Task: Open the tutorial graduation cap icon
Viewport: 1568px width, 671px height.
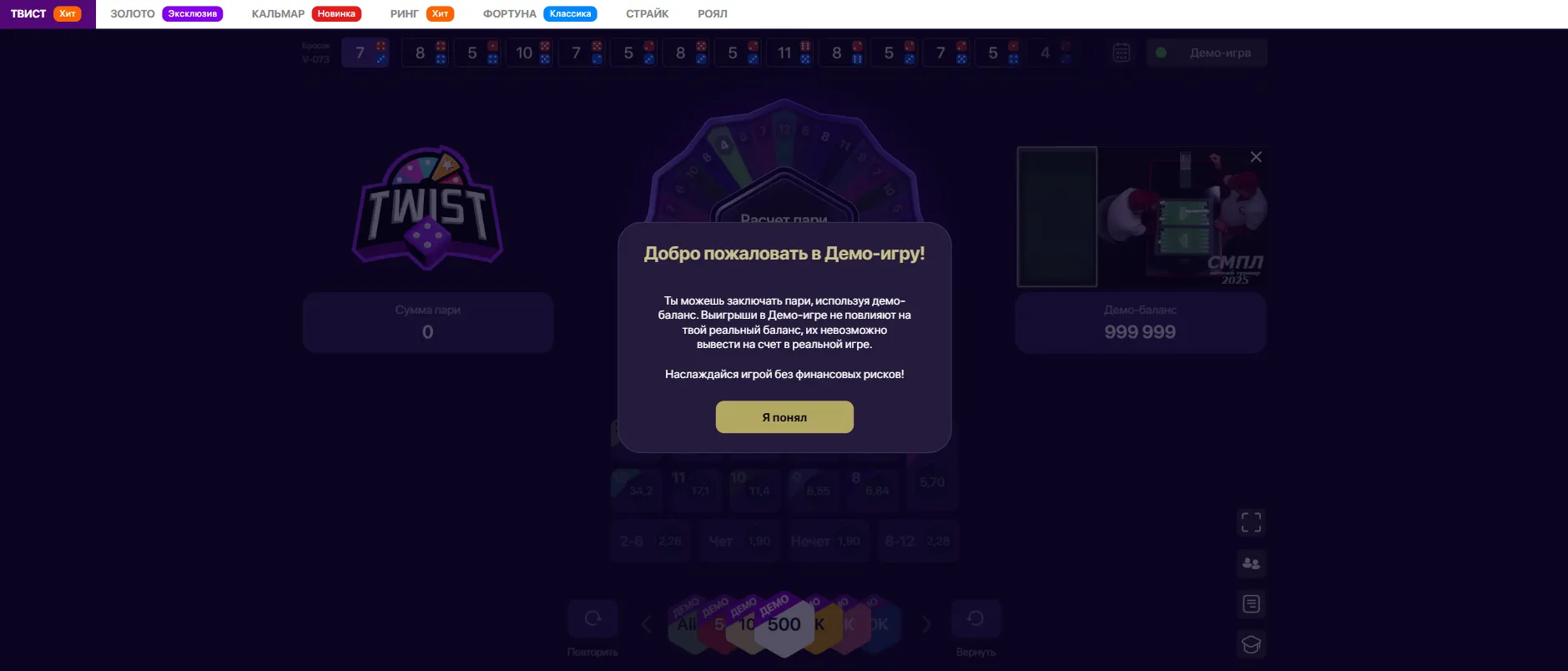Action: 1251,644
